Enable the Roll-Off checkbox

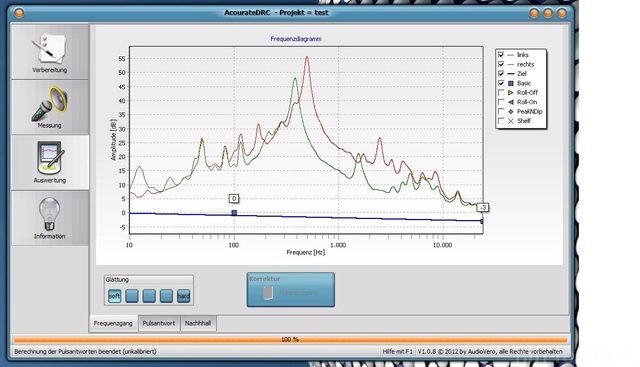click(501, 93)
